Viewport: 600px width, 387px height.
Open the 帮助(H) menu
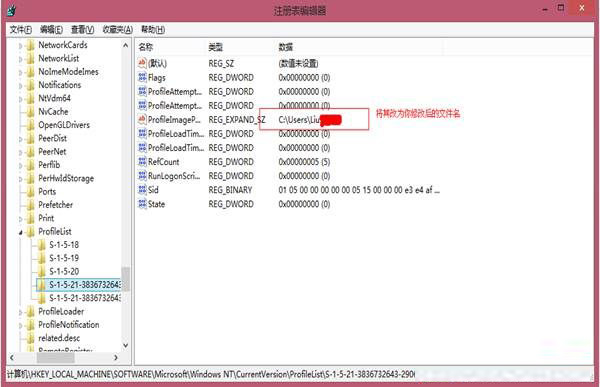click(x=153, y=29)
